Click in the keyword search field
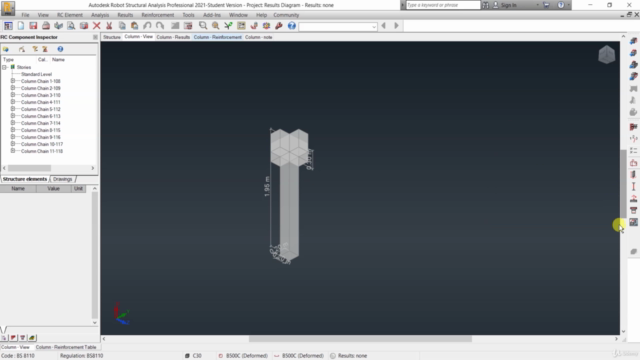 tap(442, 5)
